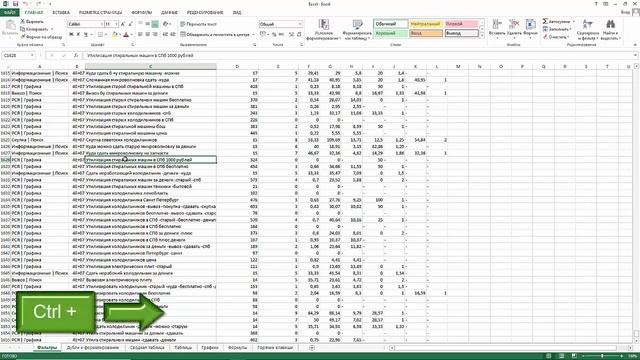The width and height of the screenshot is (640, 360).
Task: Center cell text horizontally
Action: [147, 35]
